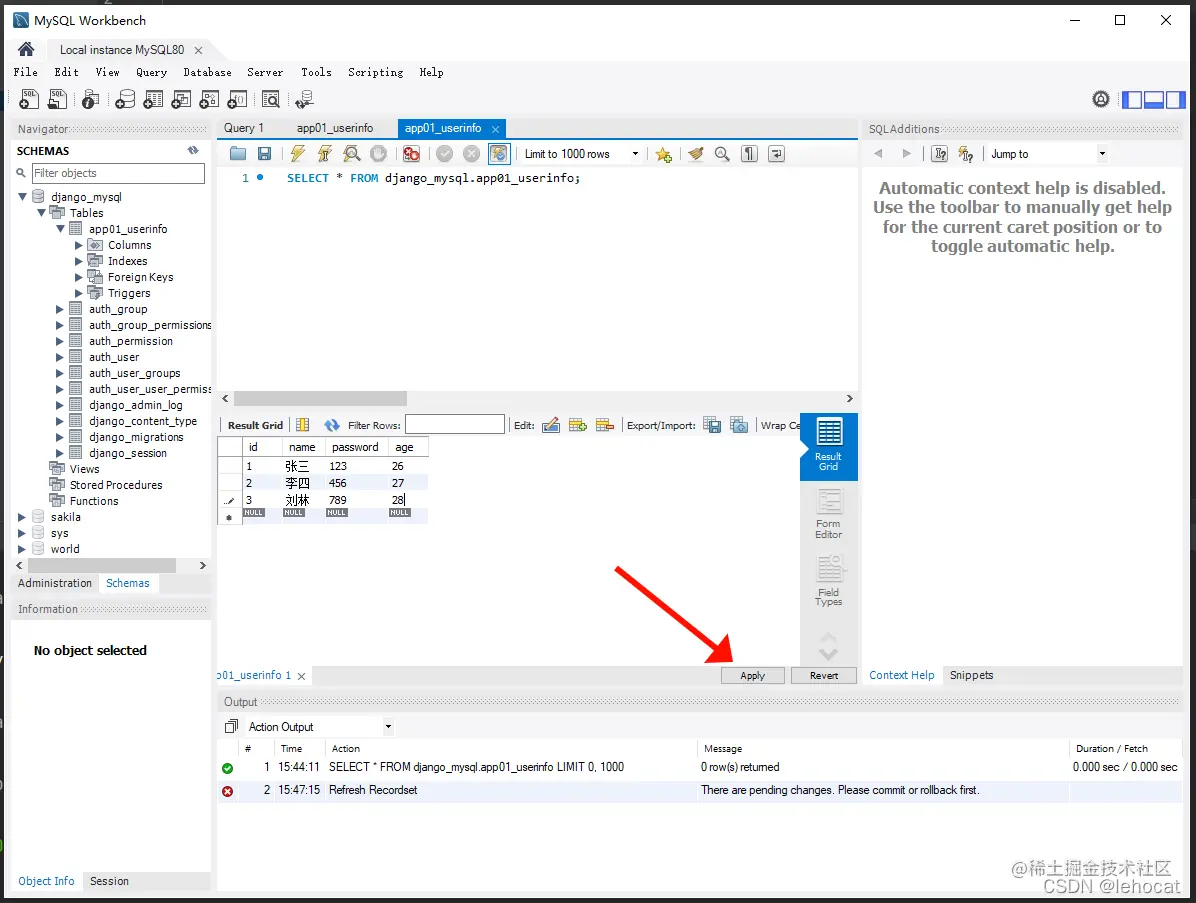
Task: Refresh schemas list icon
Action: click(x=193, y=151)
